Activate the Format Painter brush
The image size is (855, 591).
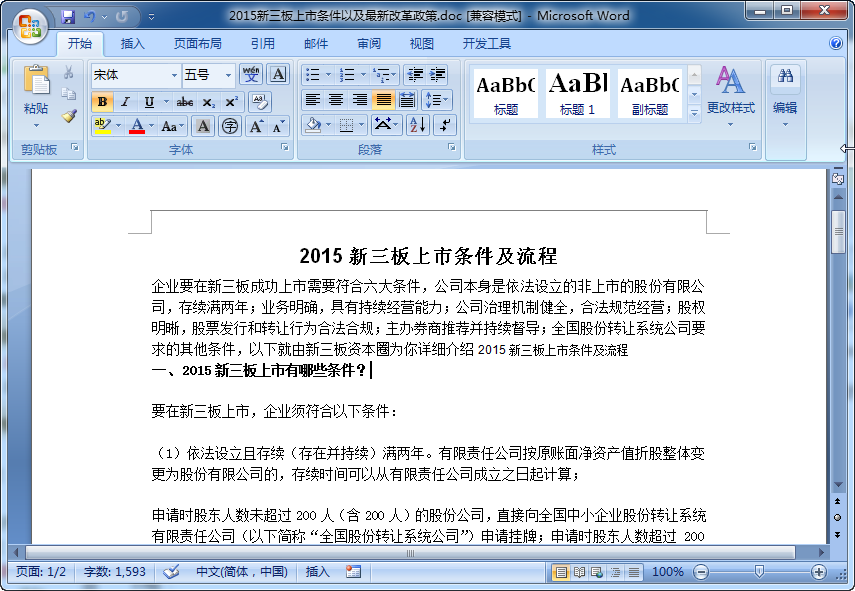[69, 116]
